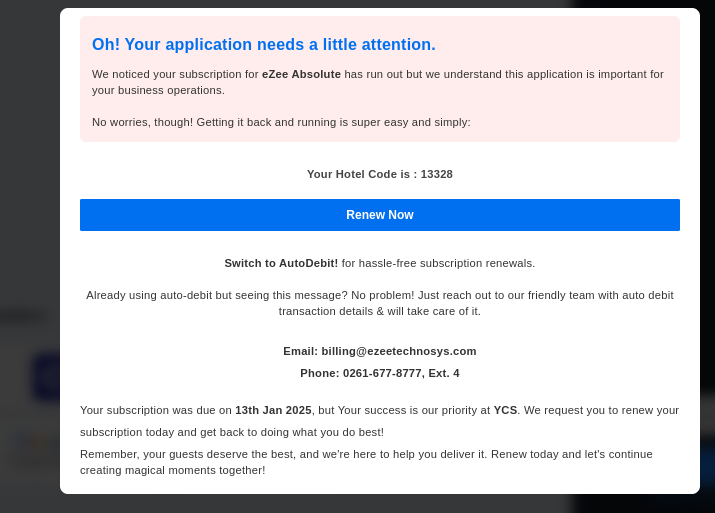Click the blurred blue icon behind the dialog
Image resolution: width=715 pixels, height=513 pixels.
tap(45, 377)
